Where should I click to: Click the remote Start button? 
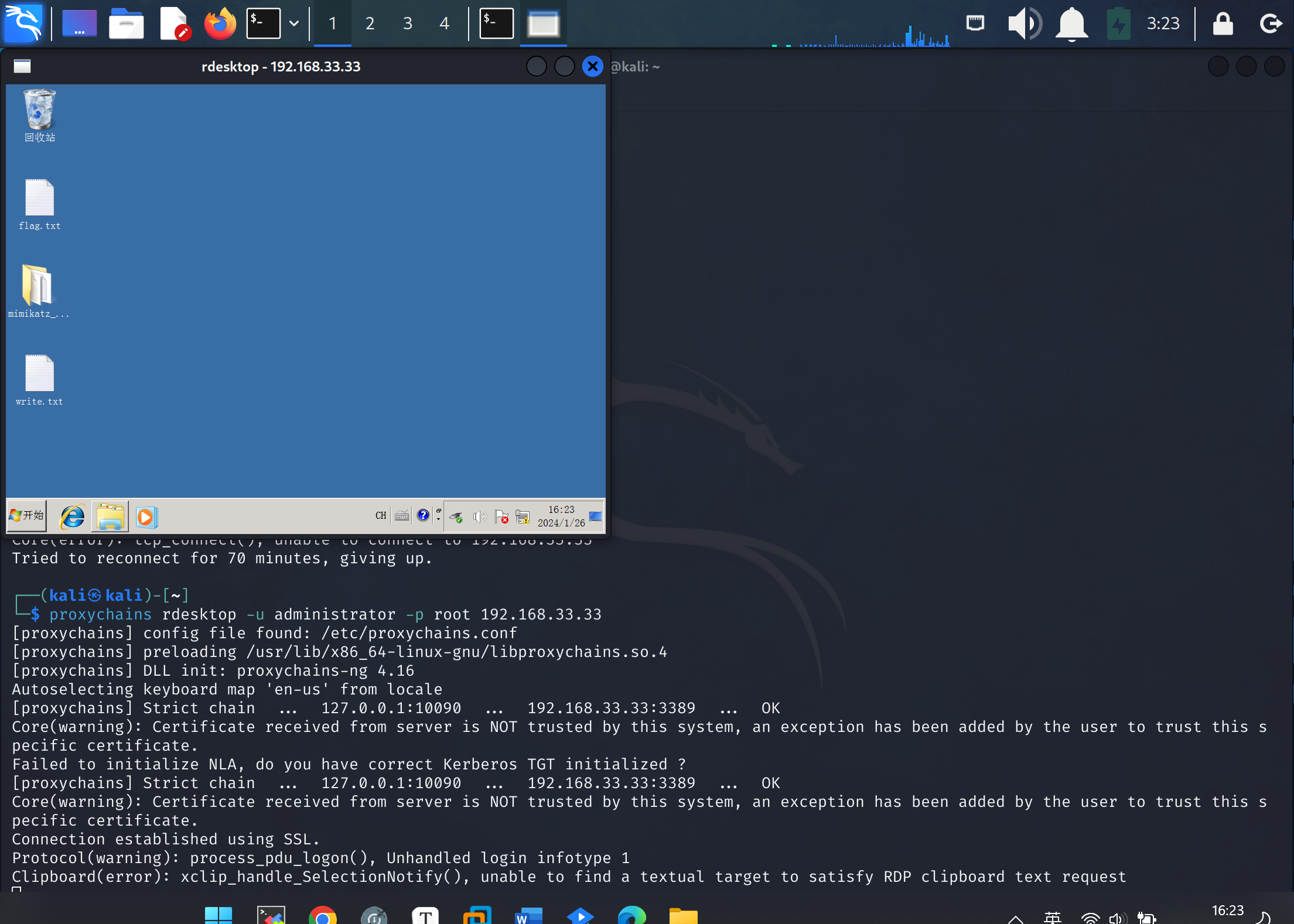click(27, 515)
